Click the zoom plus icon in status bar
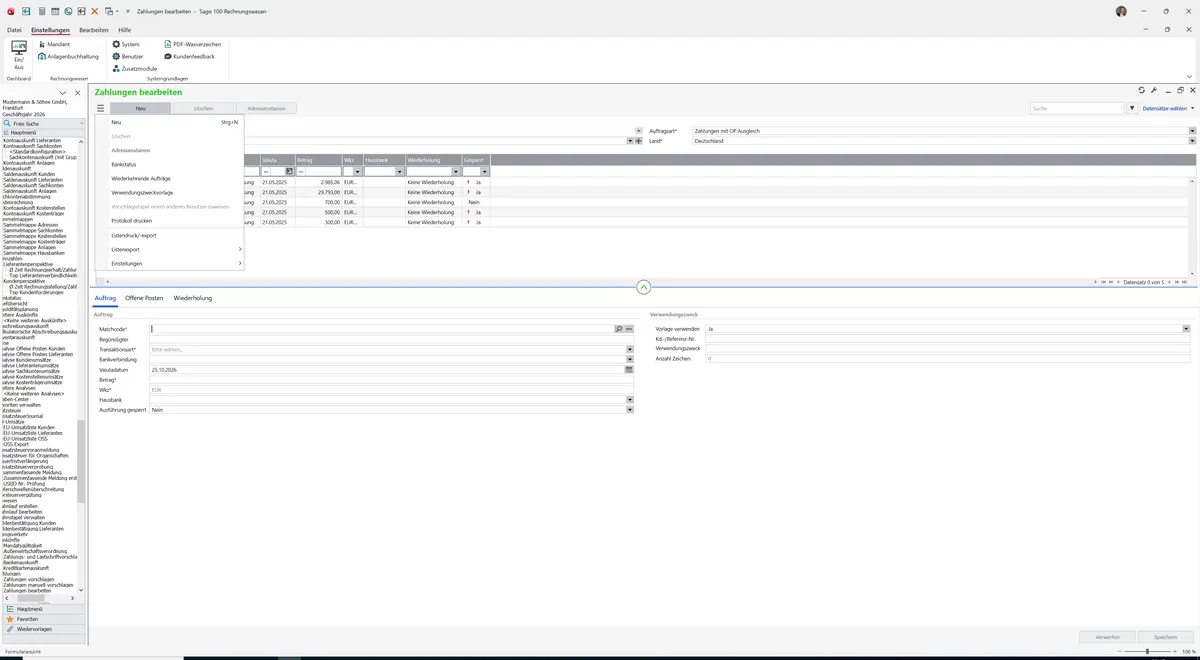The image size is (1200, 660). tap(1176, 651)
